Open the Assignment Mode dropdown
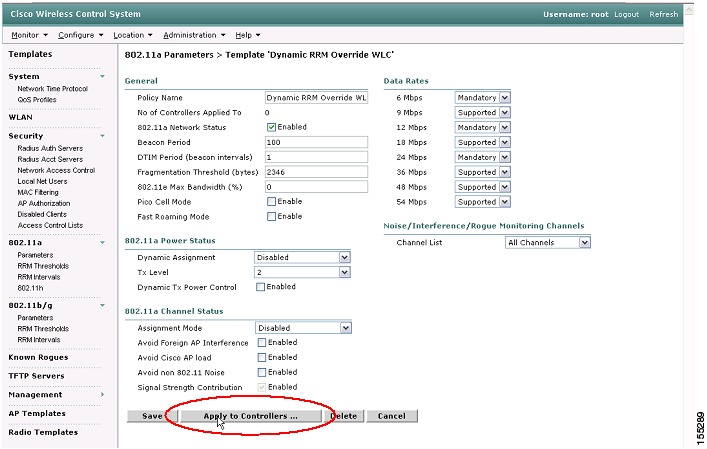The image size is (707, 449). [303, 328]
